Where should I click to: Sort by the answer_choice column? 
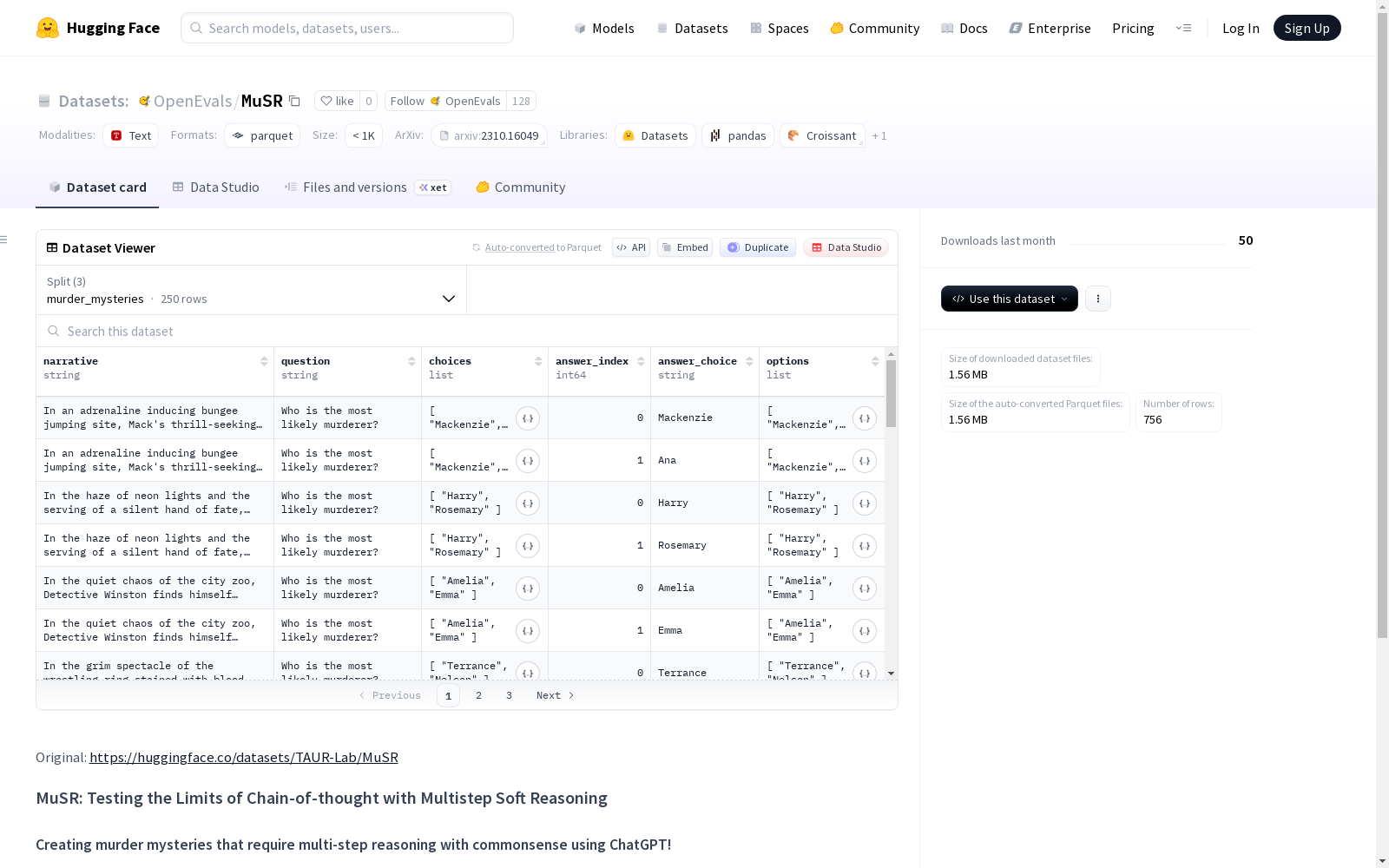[749, 361]
